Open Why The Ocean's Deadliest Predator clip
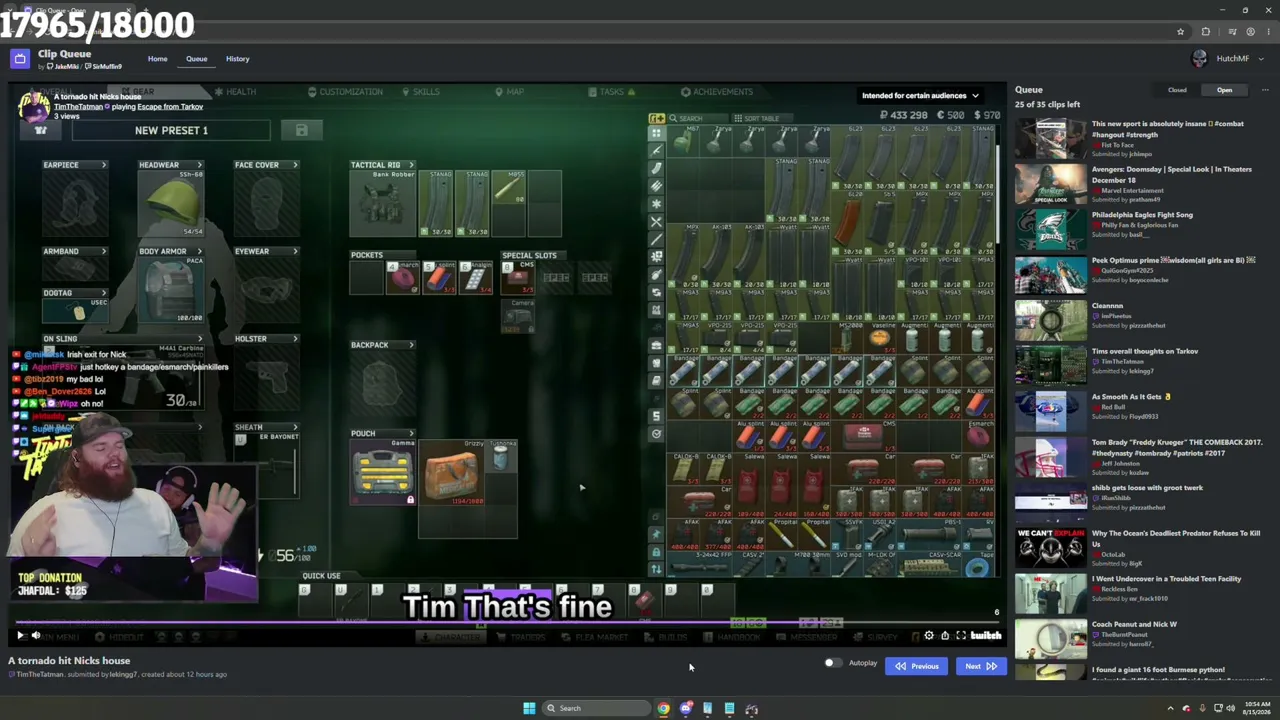The height and width of the screenshot is (720, 1280). point(1176,538)
